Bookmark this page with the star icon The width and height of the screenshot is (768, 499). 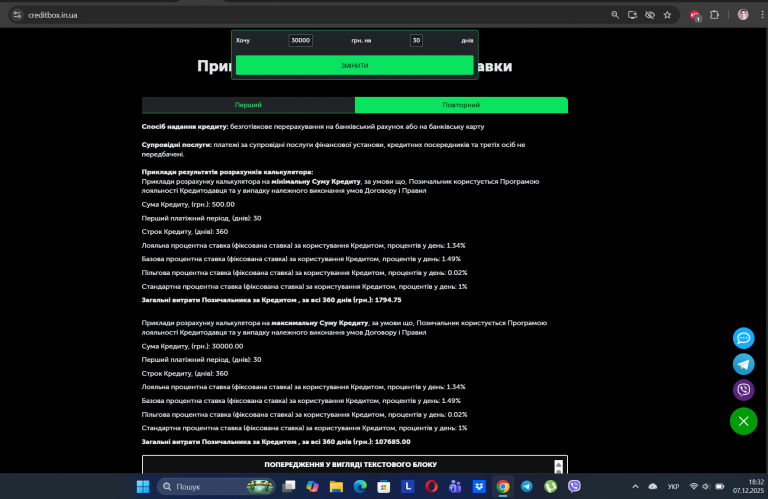(x=667, y=15)
